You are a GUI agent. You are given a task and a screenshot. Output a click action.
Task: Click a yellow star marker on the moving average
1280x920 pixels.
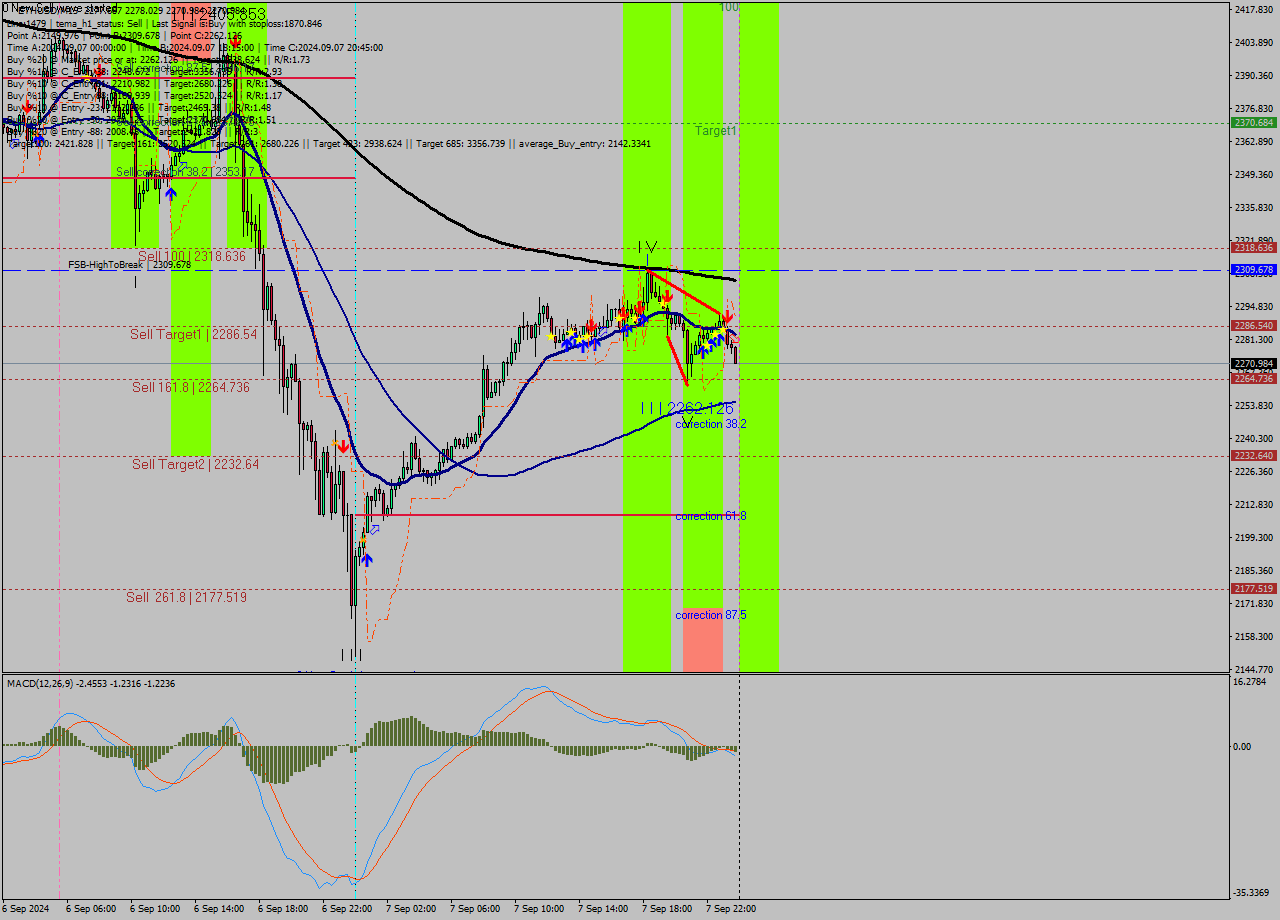pyautogui.click(x=619, y=318)
